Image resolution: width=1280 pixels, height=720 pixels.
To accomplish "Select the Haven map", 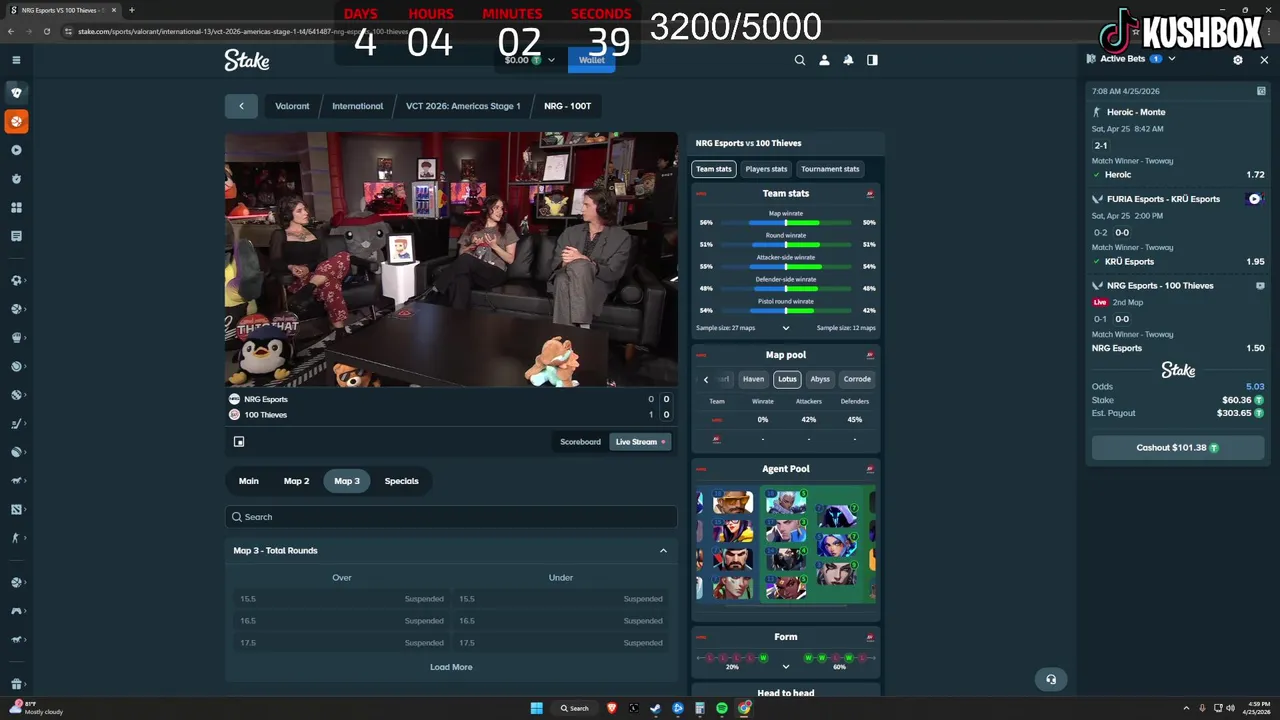I will click(x=753, y=379).
